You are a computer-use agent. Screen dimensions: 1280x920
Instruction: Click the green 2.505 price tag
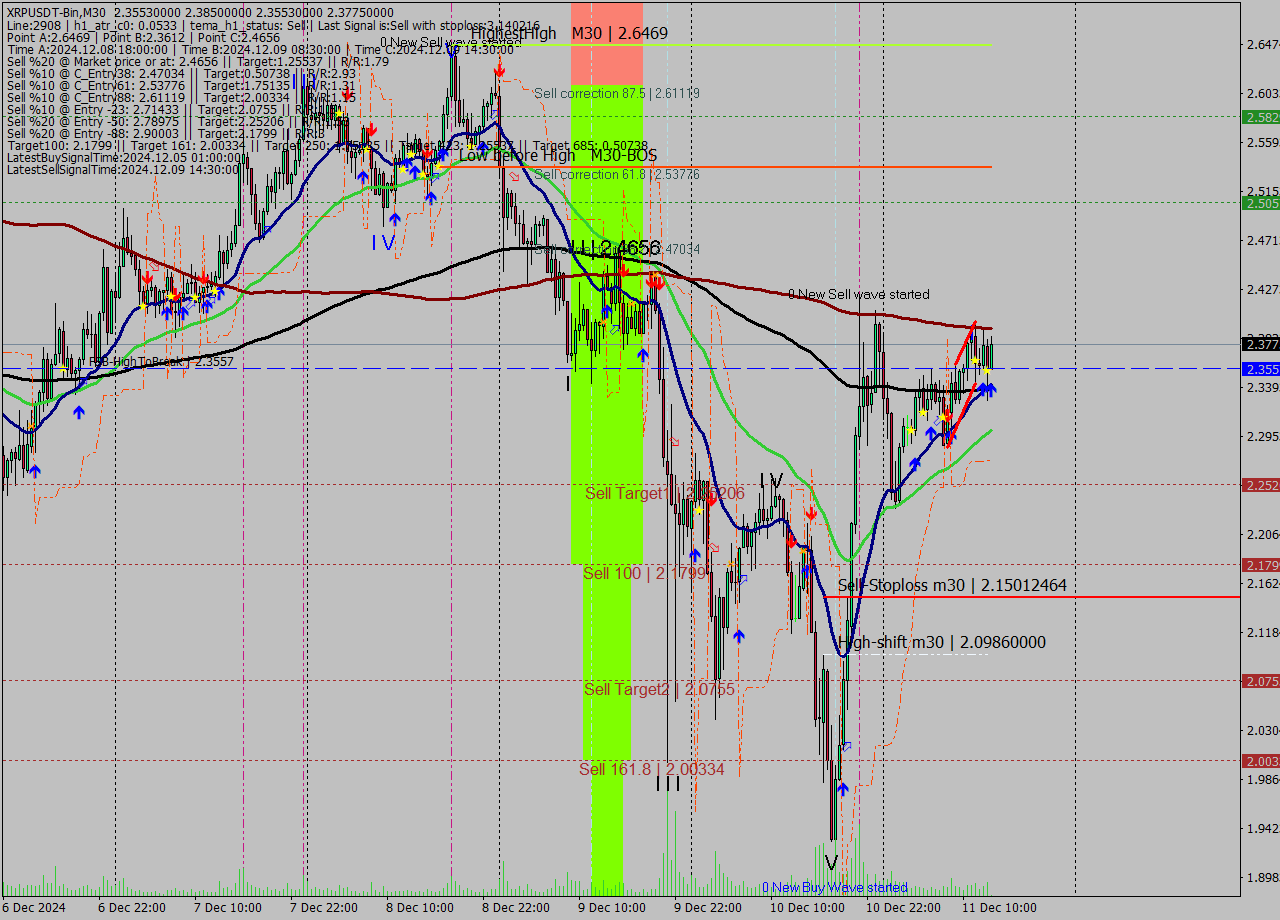pyautogui.click(x=1260, y=203)
